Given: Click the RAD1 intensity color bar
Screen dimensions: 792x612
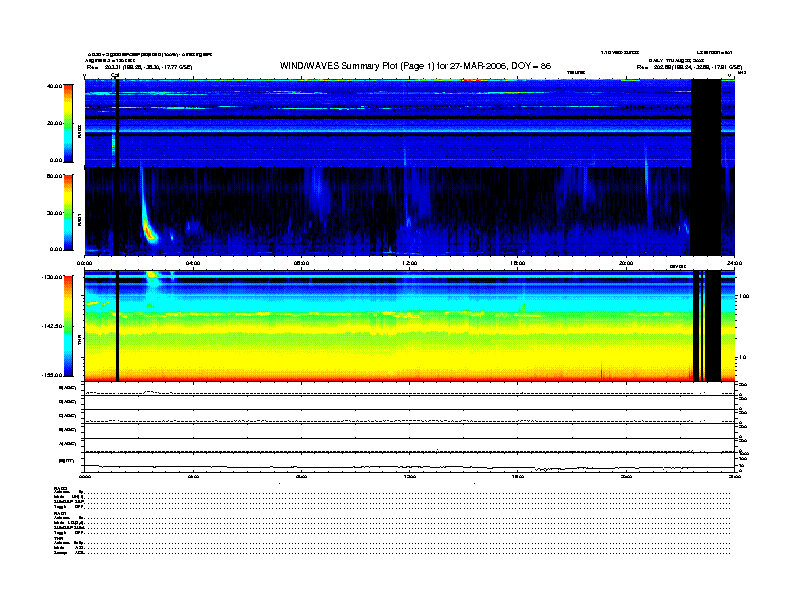Looking at the screenshot, I should pyautogui.click(x=68, y=212).
